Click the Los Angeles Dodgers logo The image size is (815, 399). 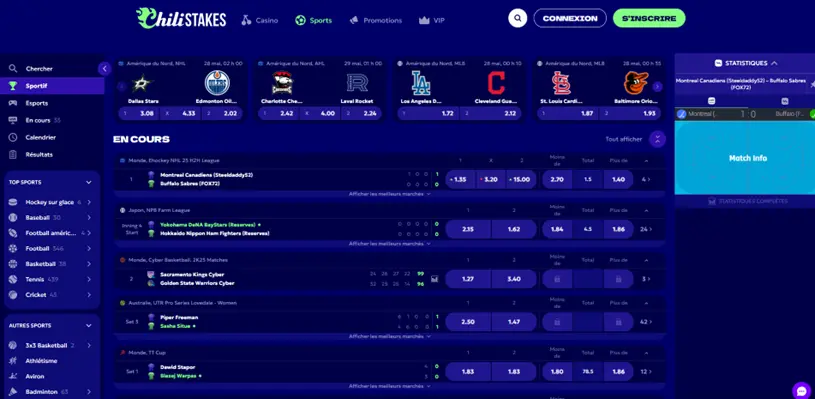coord(420,83)
